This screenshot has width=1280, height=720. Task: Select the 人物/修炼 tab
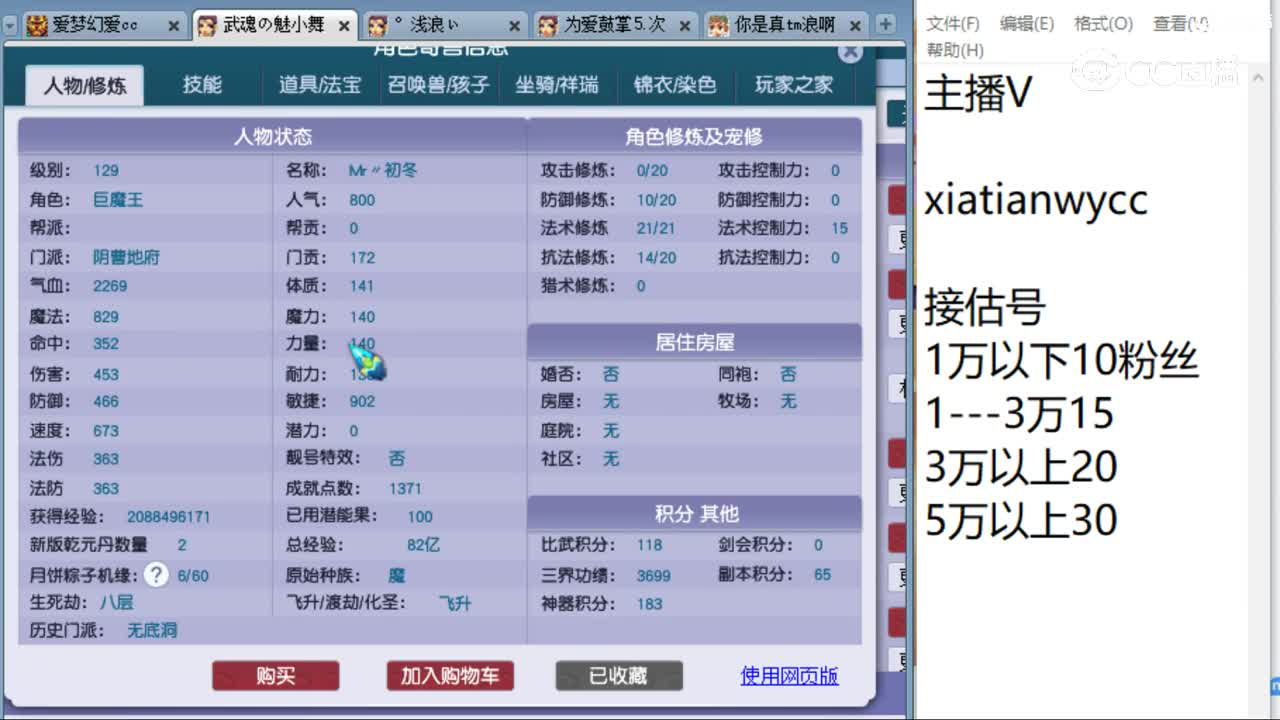tap(84, 86)
